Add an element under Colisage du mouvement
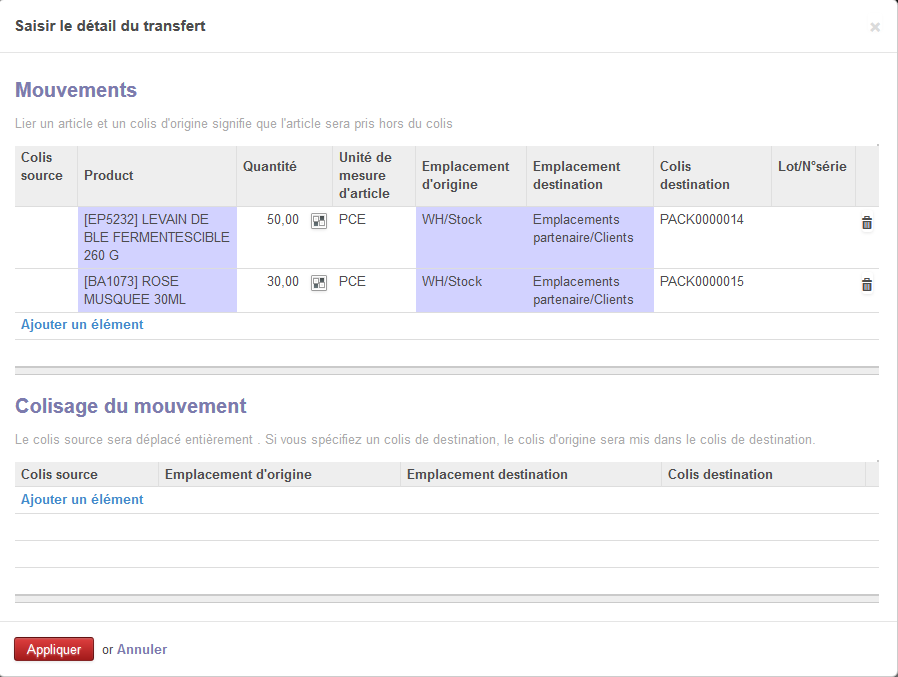 [x=82, y=499]
